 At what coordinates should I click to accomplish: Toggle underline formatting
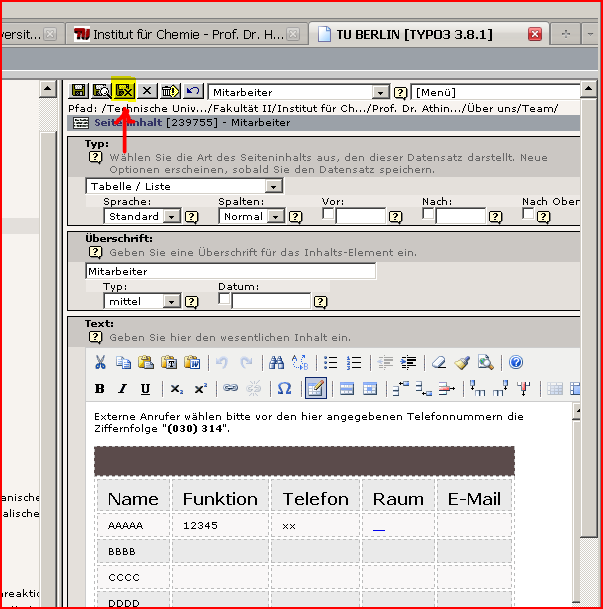coord(146,388)
